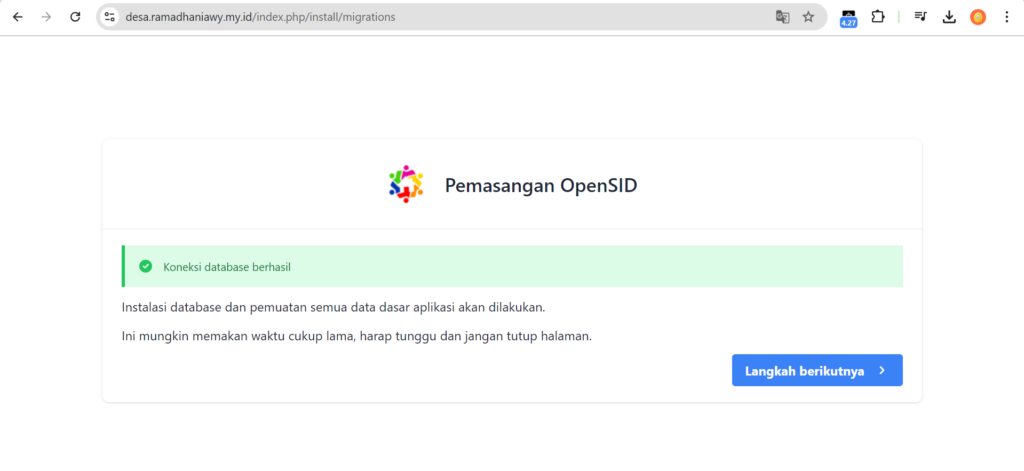Click the Pemasangan OpenSID heading
Screen dimensions: 1024x471
541,186
